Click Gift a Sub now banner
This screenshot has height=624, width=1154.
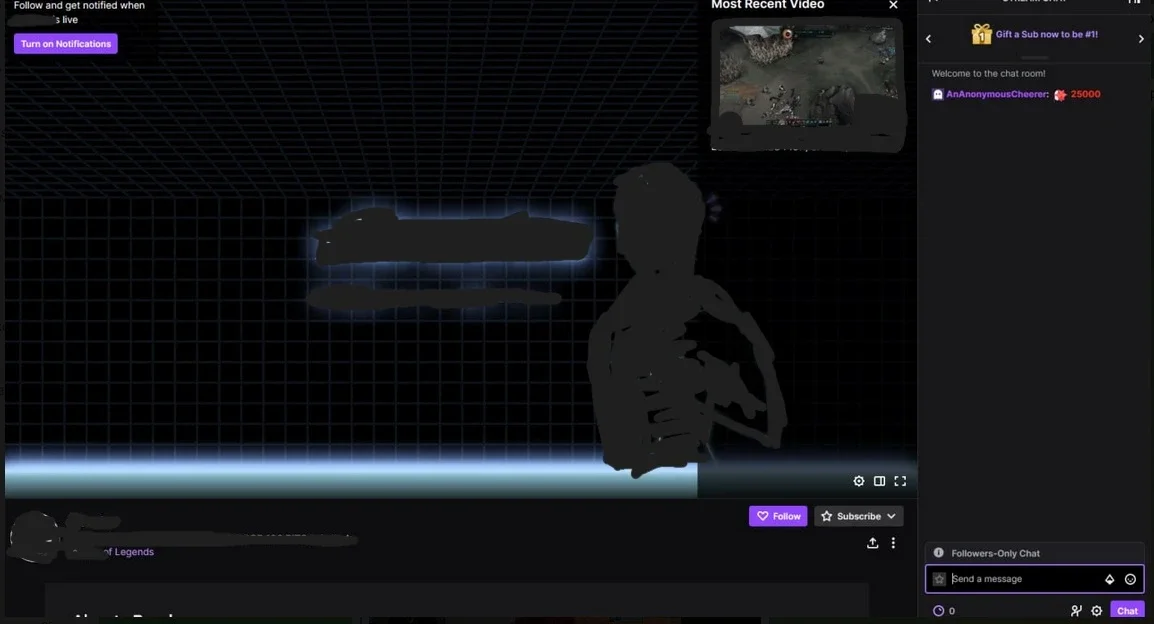[x=1046, y=34]
